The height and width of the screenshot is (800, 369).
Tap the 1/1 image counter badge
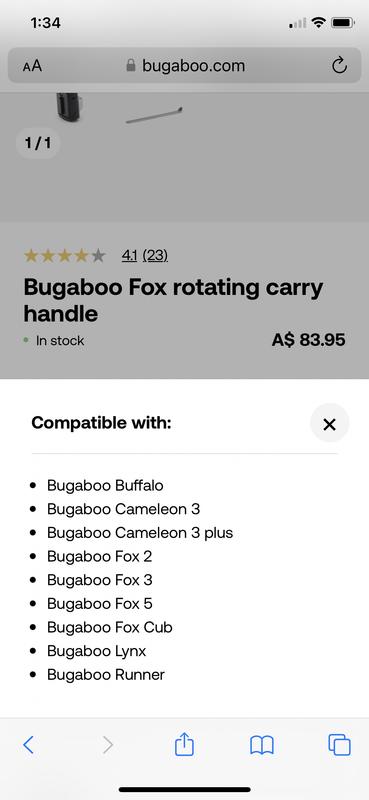tap(38, 142)
